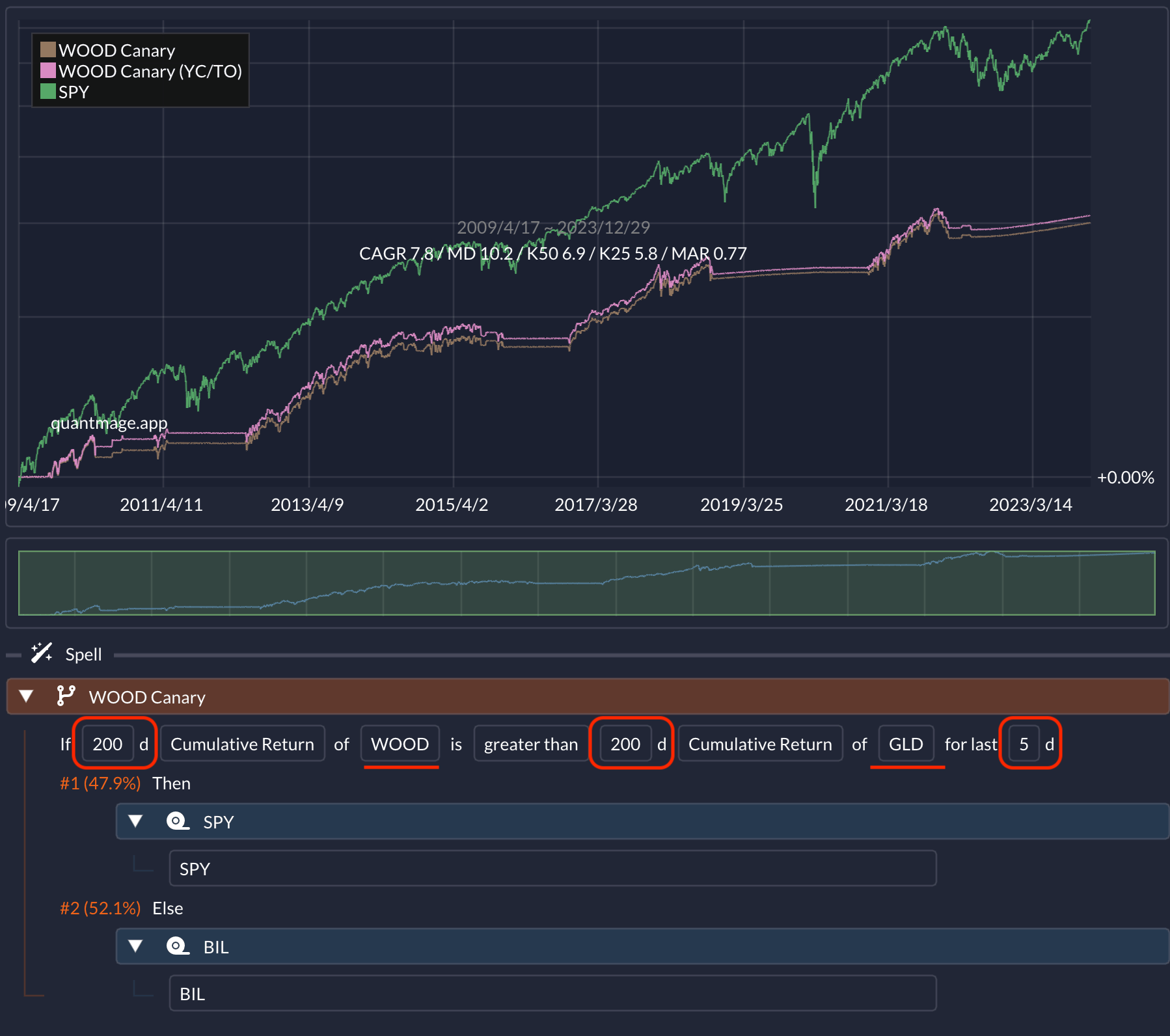Click the branch icon beside WOOD Canary
Screen dimensions: 1170x1036
(x=66, y=696)
